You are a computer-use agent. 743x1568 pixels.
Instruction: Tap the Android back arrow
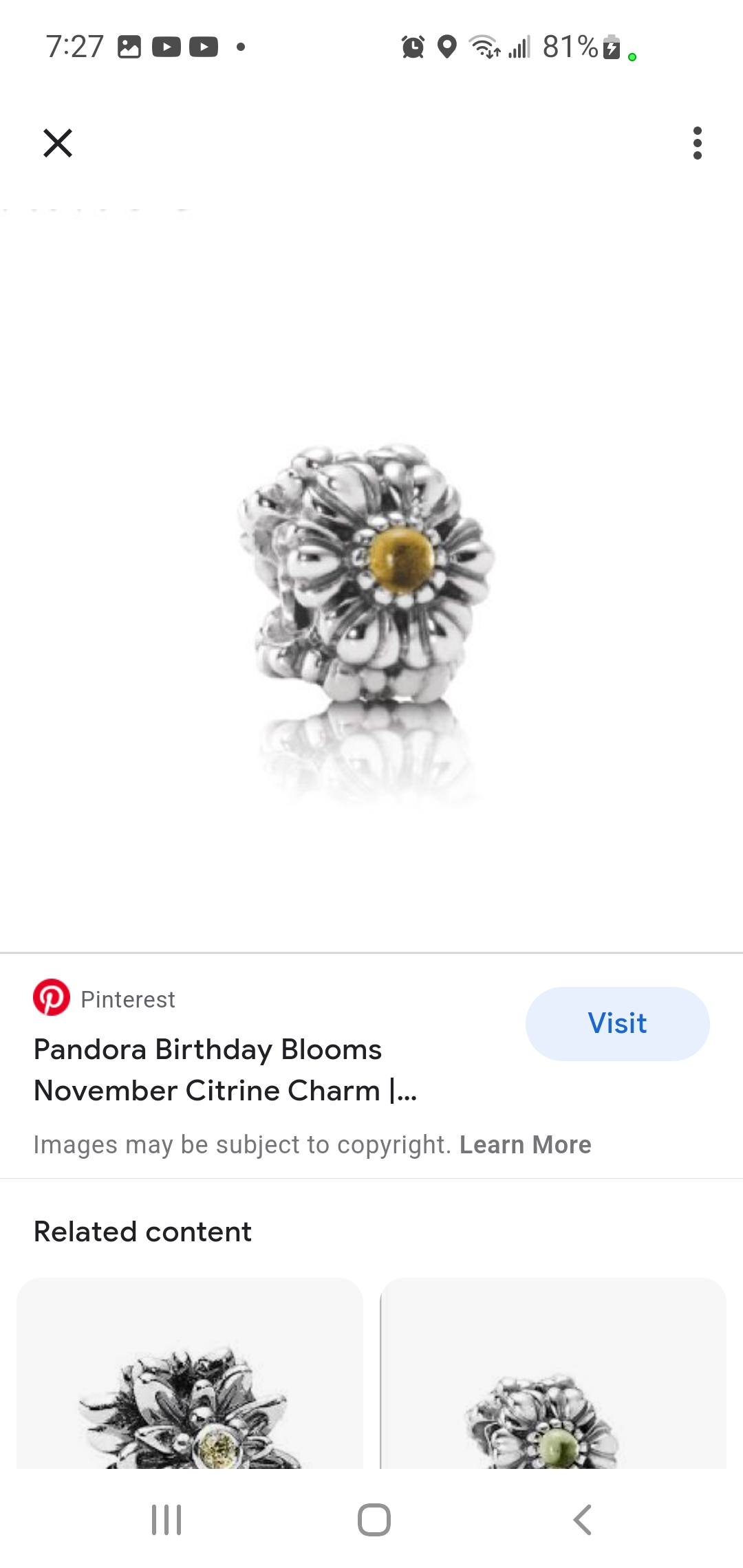[582, 1520]
